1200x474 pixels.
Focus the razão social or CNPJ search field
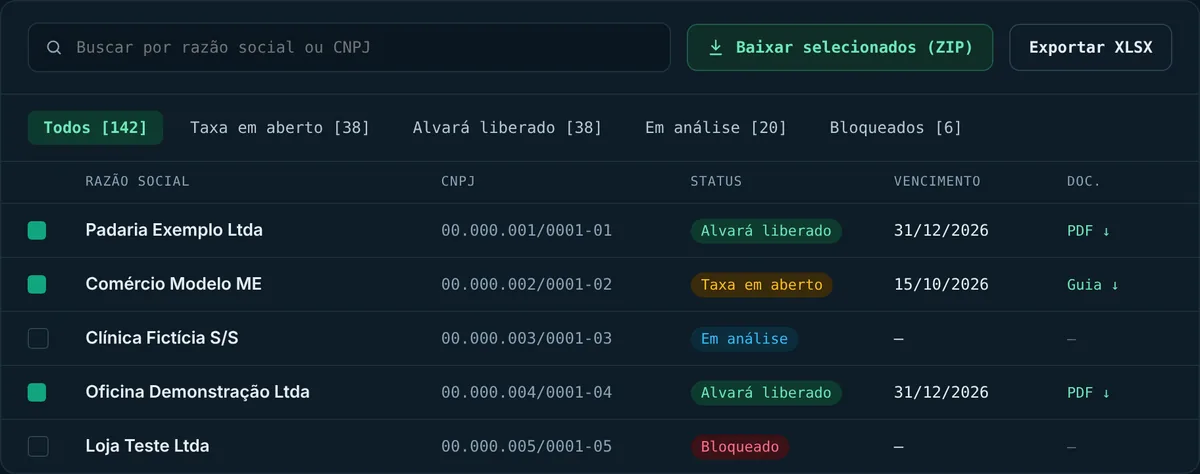click(349, 47)
